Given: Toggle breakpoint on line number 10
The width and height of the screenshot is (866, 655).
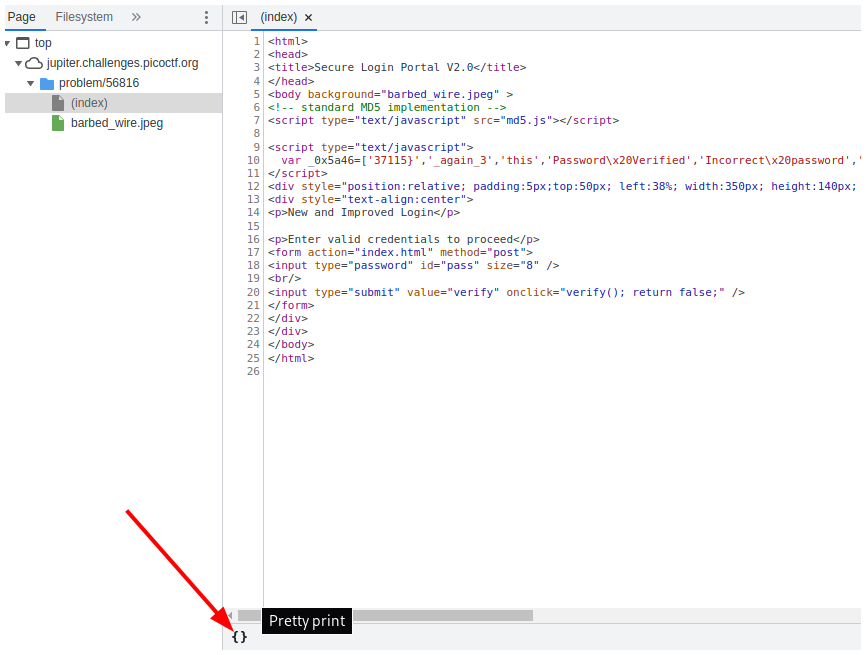Looking at the screenshot, I should [x=254, y=160].
